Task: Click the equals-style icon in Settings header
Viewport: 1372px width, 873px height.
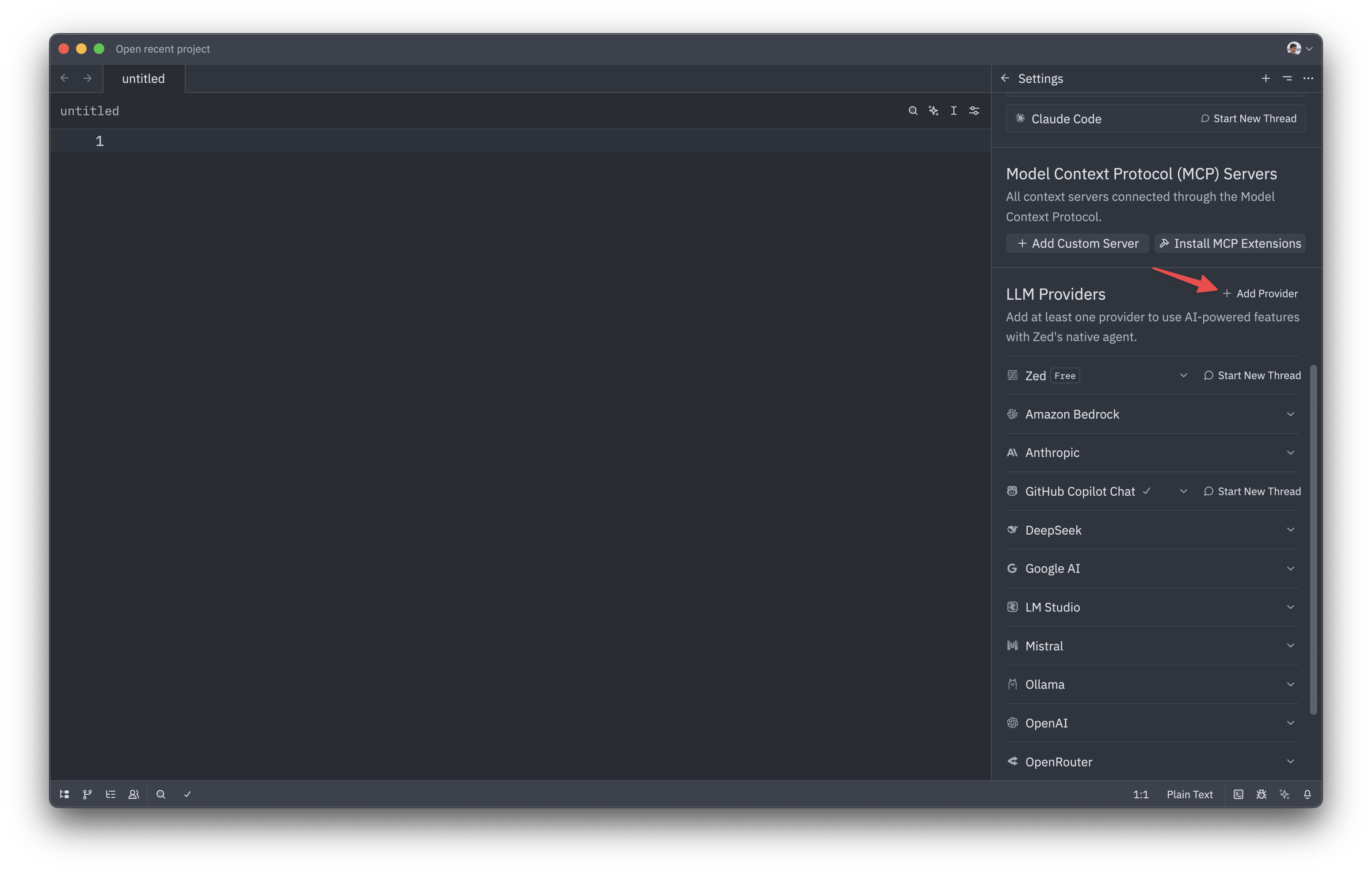Action: click(1287, 78)
